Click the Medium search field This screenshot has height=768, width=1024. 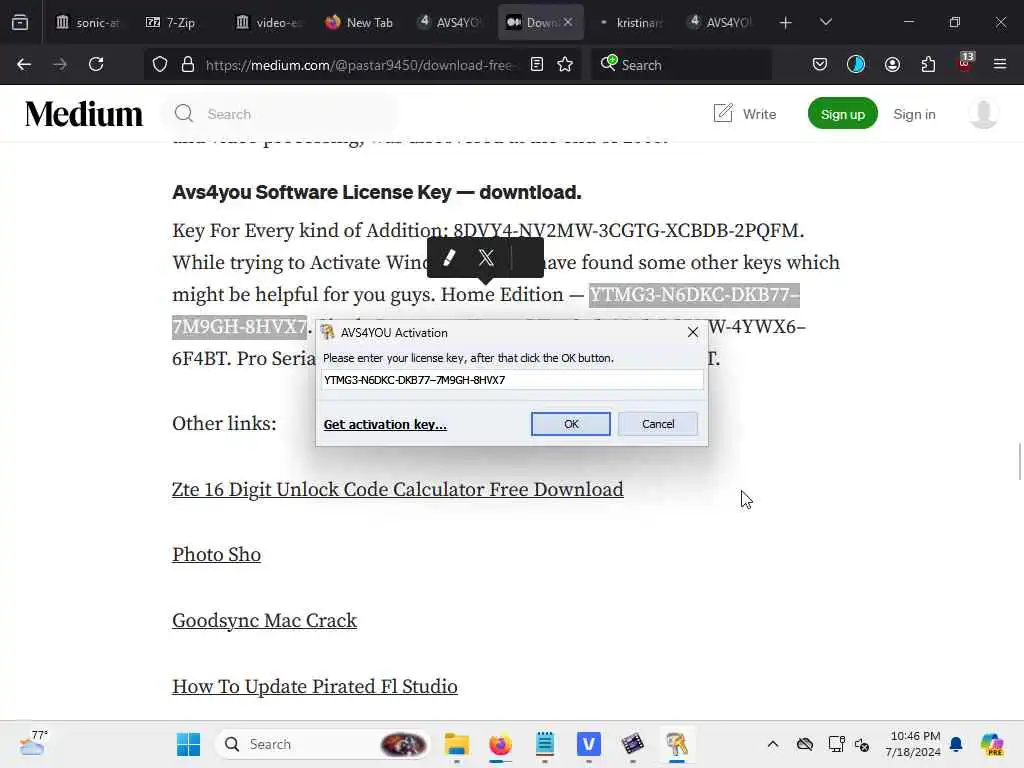coord(281,114)
